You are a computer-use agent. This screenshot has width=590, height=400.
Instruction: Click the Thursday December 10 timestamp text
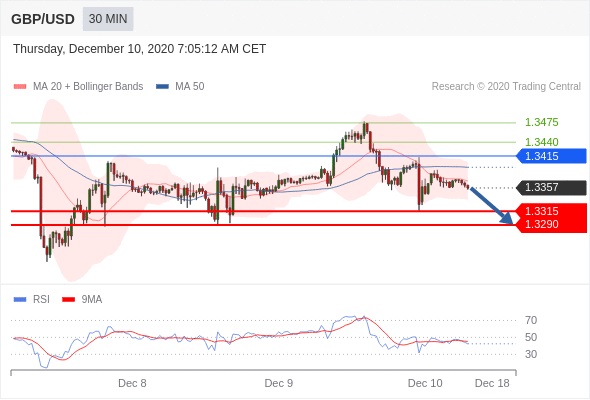(x=140, y=49)
